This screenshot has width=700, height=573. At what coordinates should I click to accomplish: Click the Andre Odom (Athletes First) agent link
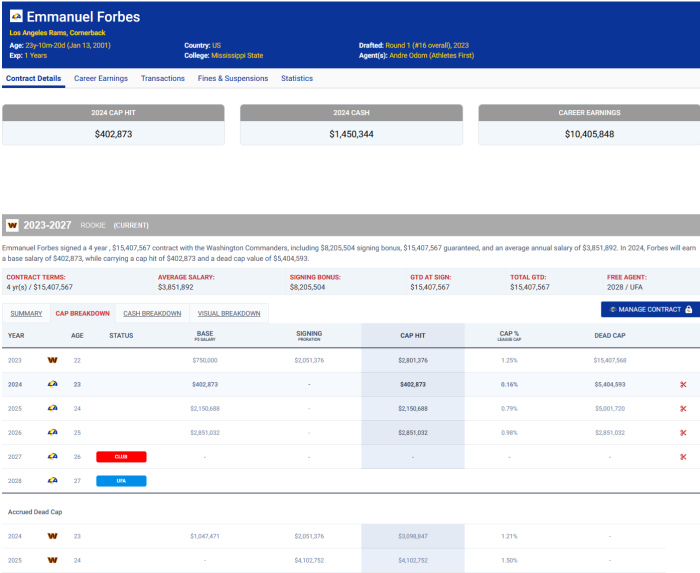(x=432, y=55)
